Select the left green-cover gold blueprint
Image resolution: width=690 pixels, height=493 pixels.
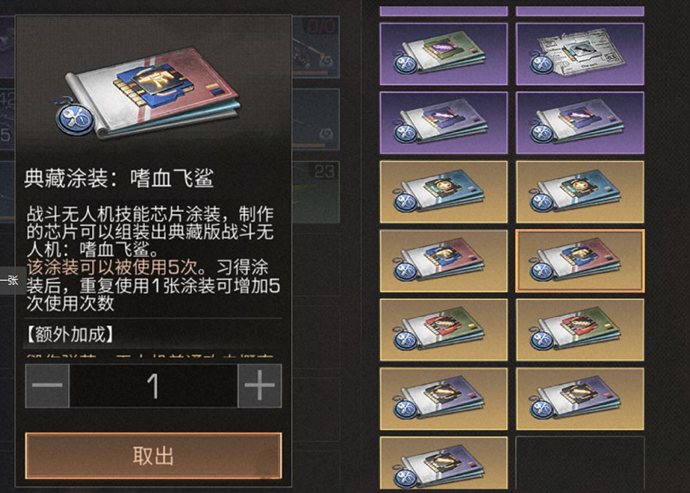444,330
